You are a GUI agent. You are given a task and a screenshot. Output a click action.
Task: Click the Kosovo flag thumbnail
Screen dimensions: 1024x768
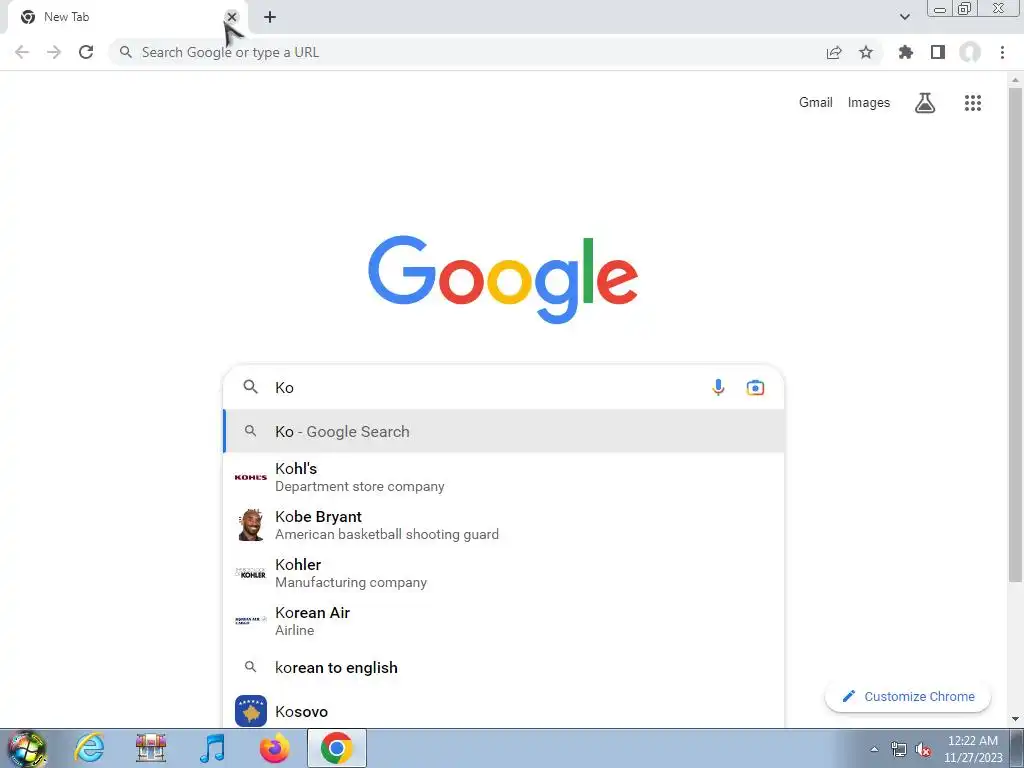coord(251,711)
